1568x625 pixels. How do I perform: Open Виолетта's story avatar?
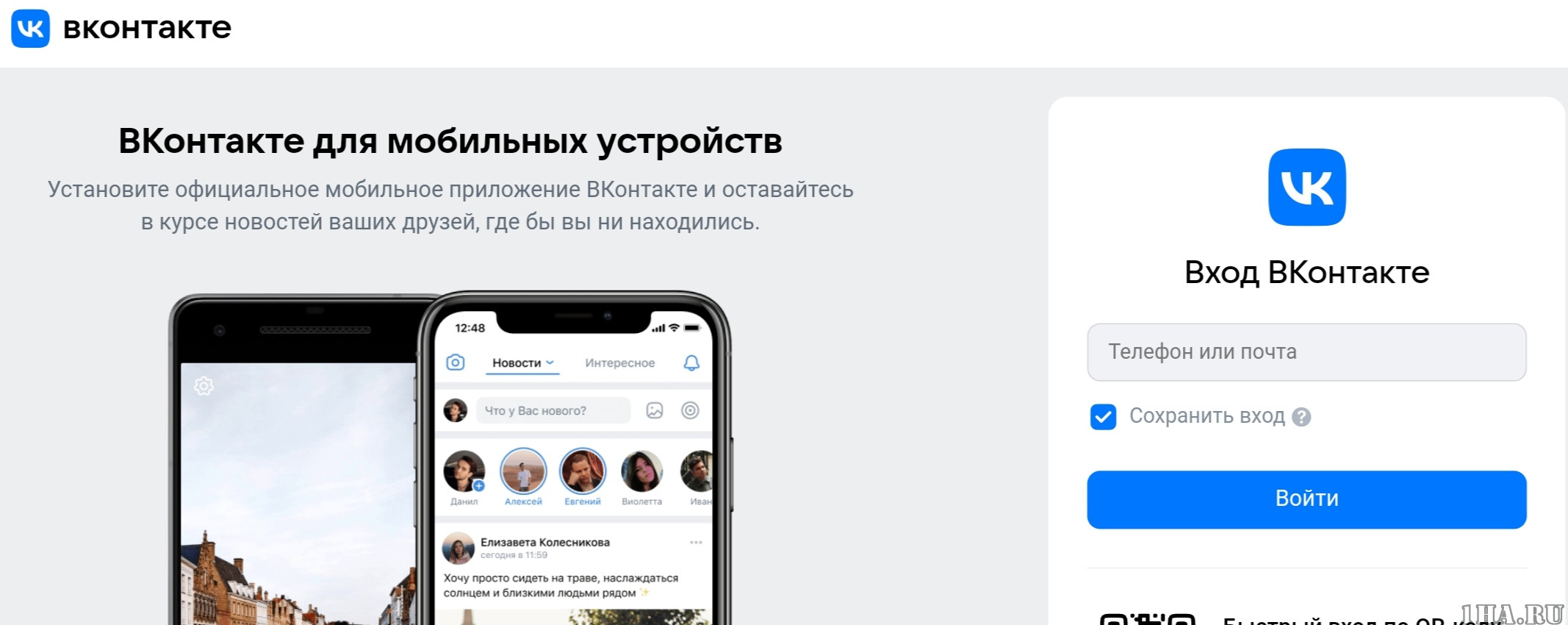click(641, 471)
